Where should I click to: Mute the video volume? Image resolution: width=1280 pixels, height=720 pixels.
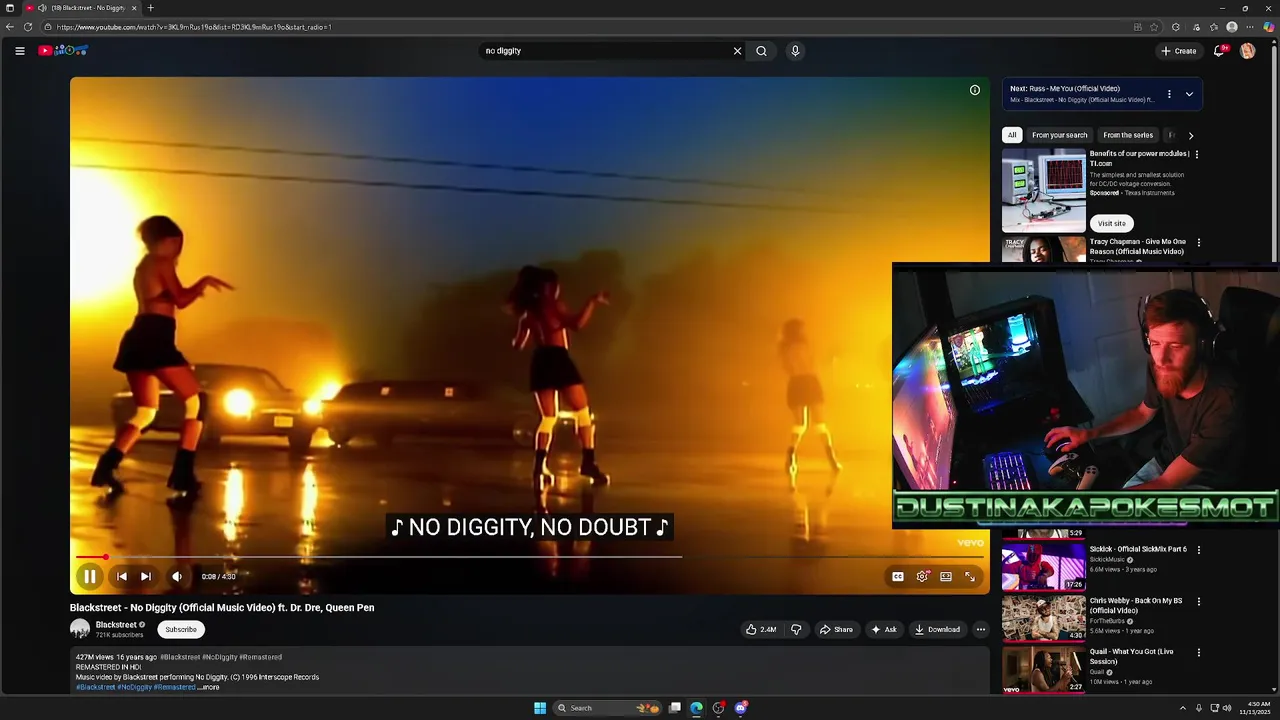[x=177, y=576]
